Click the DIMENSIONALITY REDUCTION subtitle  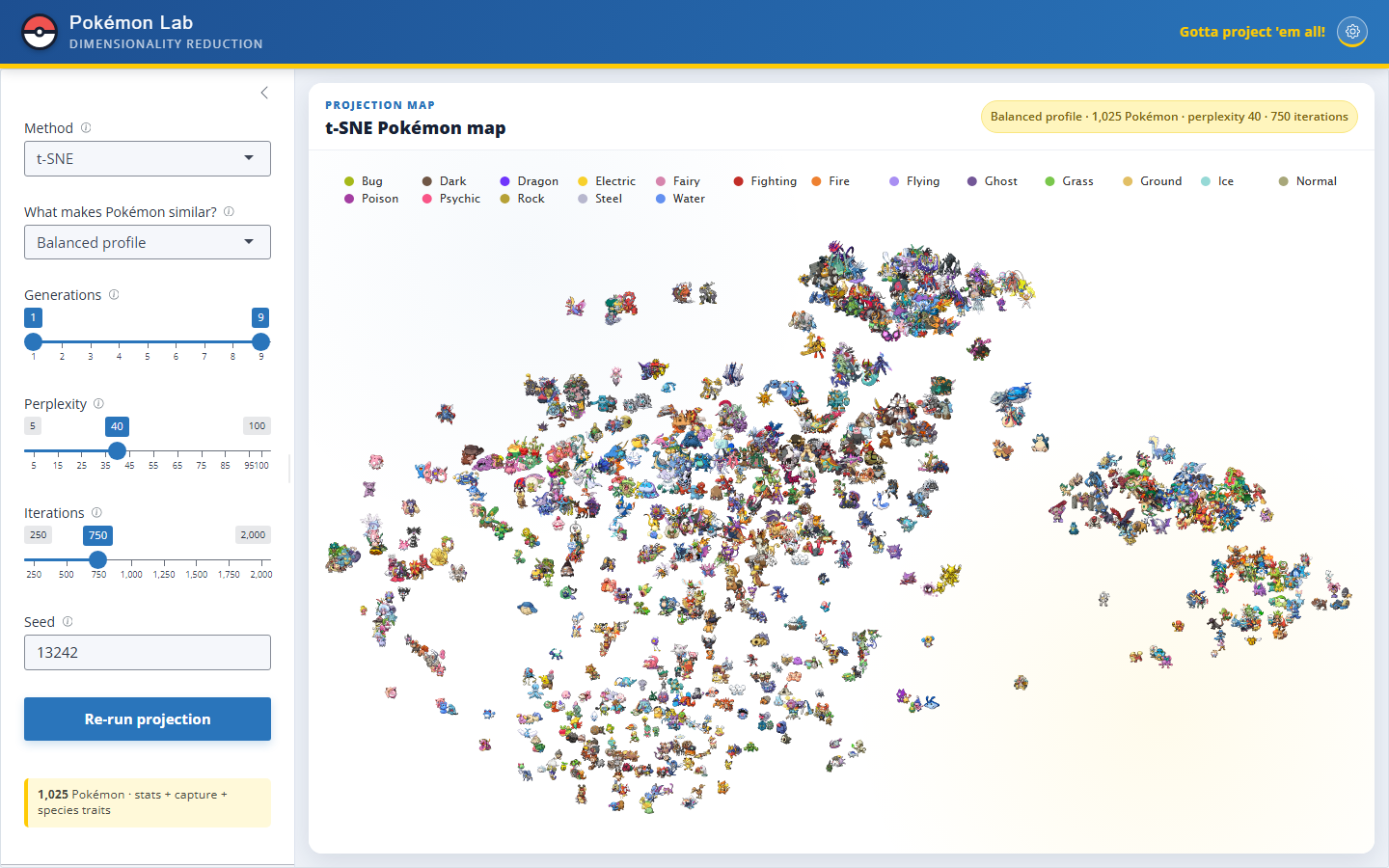pos(166,44)
